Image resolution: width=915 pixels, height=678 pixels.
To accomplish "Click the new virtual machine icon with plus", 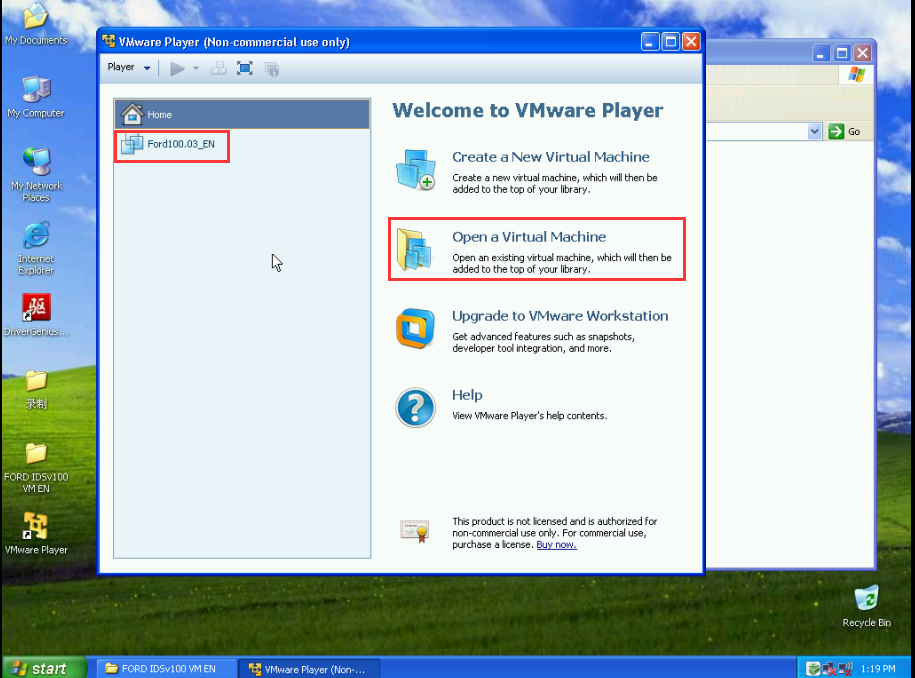I will [x=415, y=169].
